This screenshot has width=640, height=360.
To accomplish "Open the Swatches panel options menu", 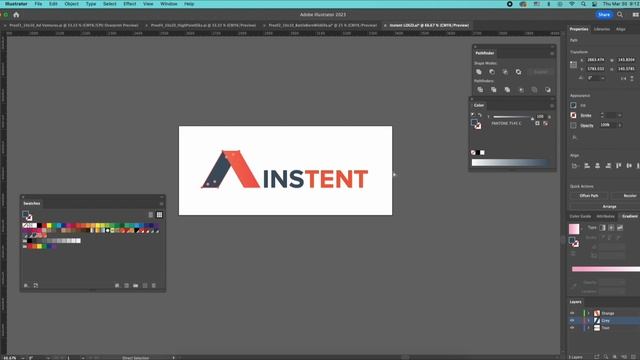I will click(161, 204).
